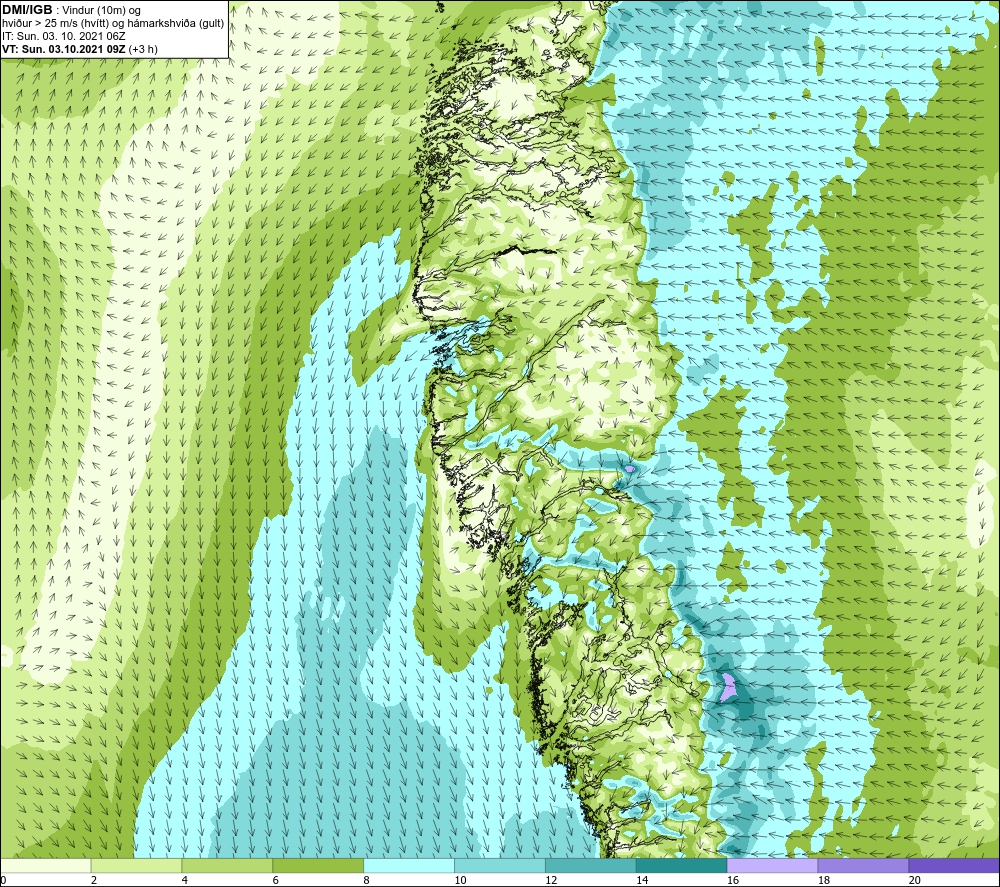Click the scale label "12"
This screenshot has height=887, width=1000.
tap(551, 880)
